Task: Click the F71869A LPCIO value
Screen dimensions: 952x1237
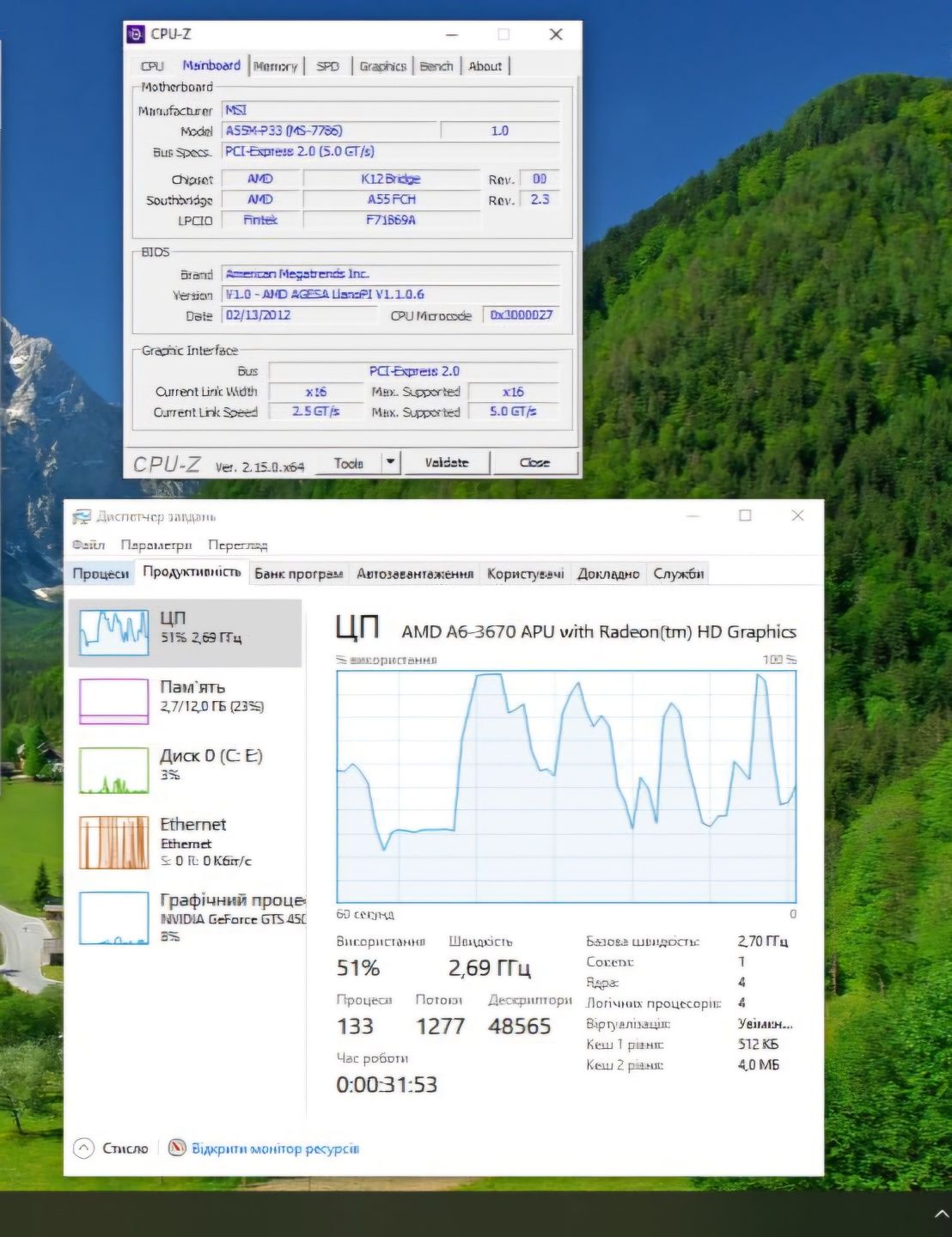Action: pyautogui.click(x=391, y=220)
